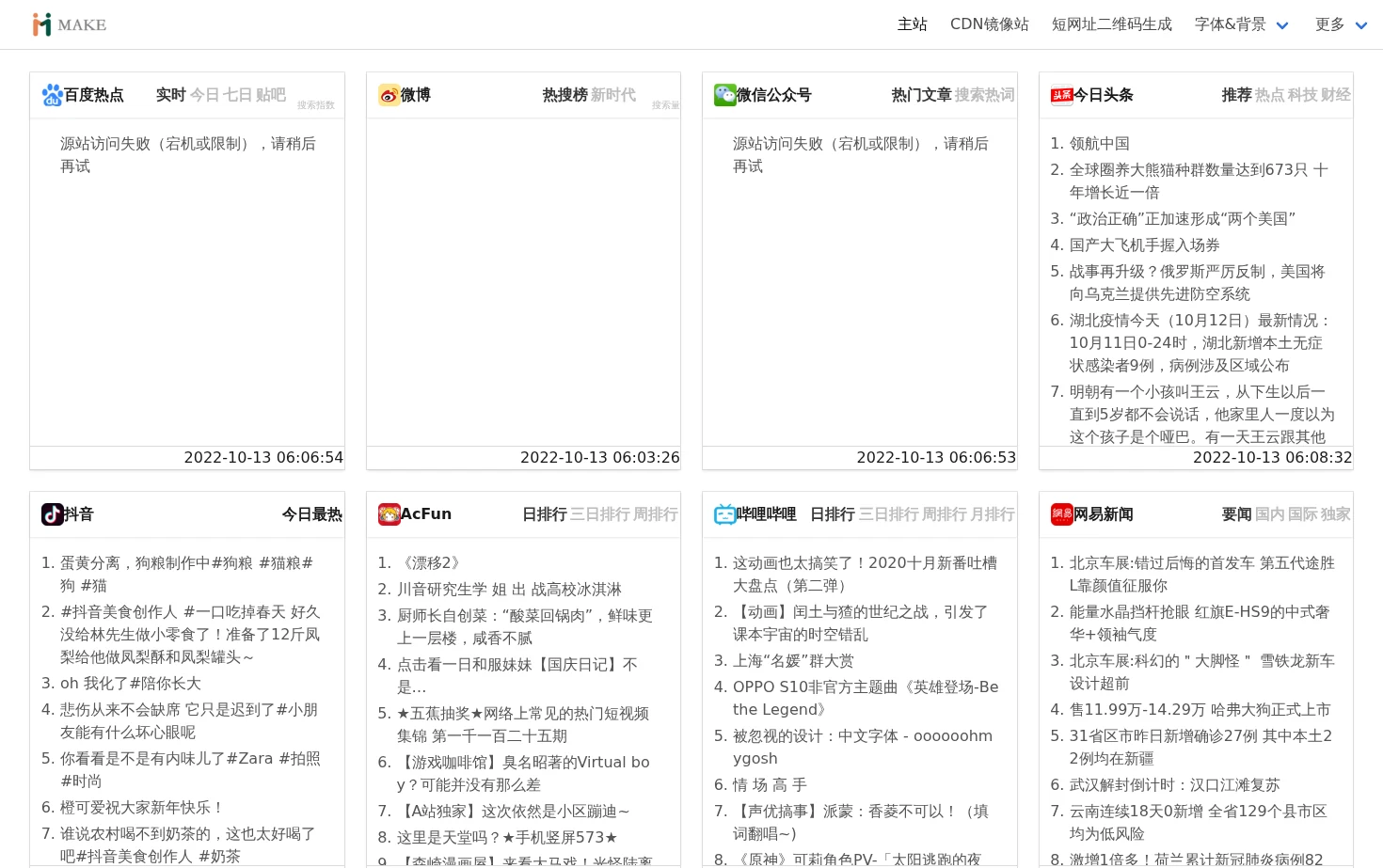
Task: Switch NetEase card to 独家 tab
Action: [1336, 514]
